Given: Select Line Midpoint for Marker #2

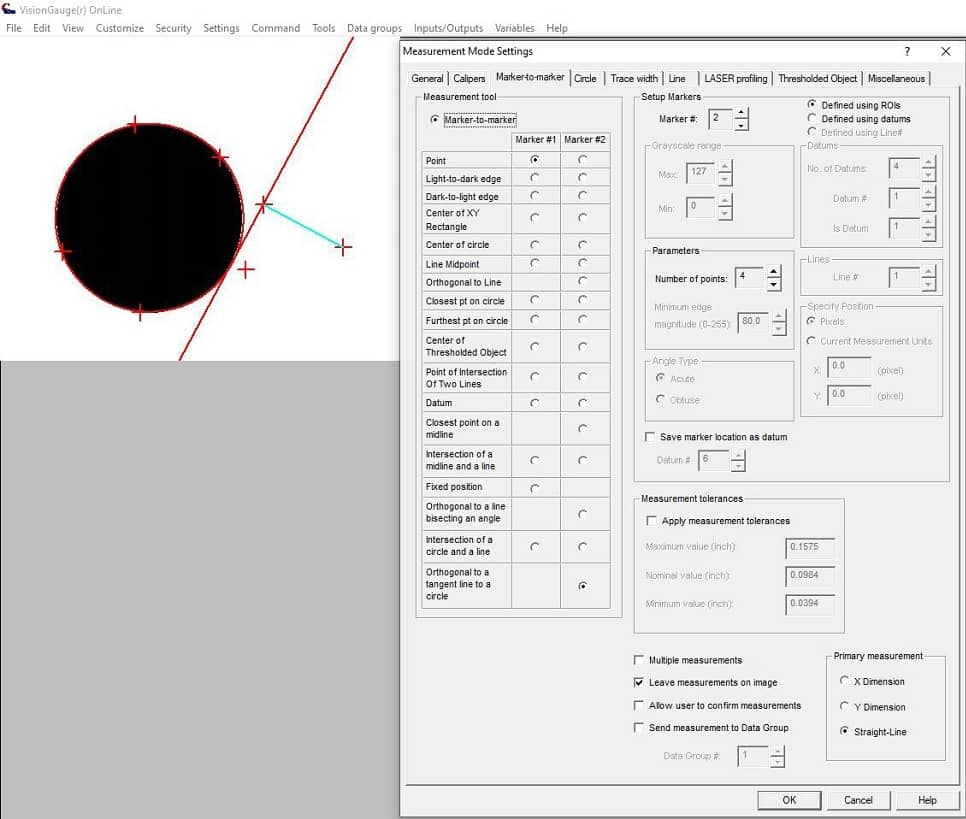Looking at the screenshot, I should [x=583, y=263].
